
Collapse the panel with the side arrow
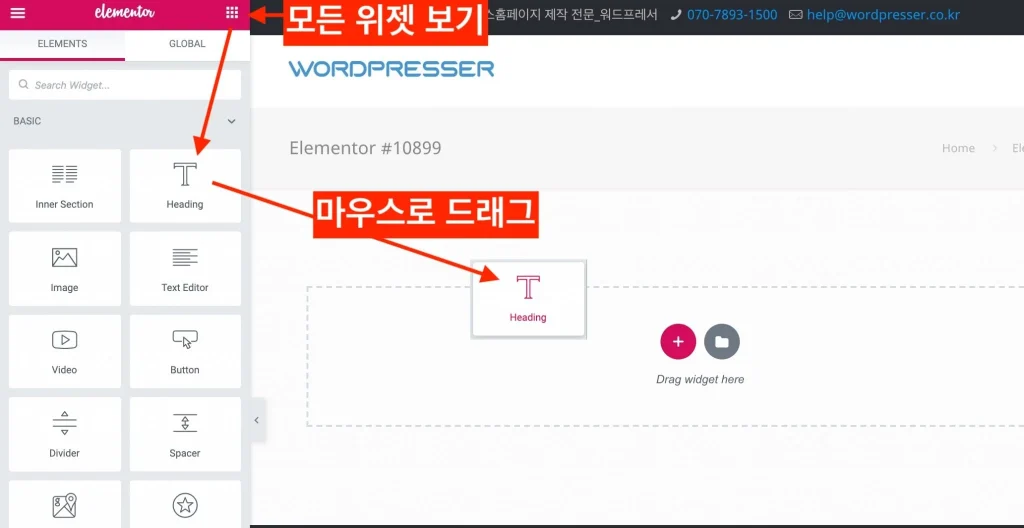tap(257, 420)
